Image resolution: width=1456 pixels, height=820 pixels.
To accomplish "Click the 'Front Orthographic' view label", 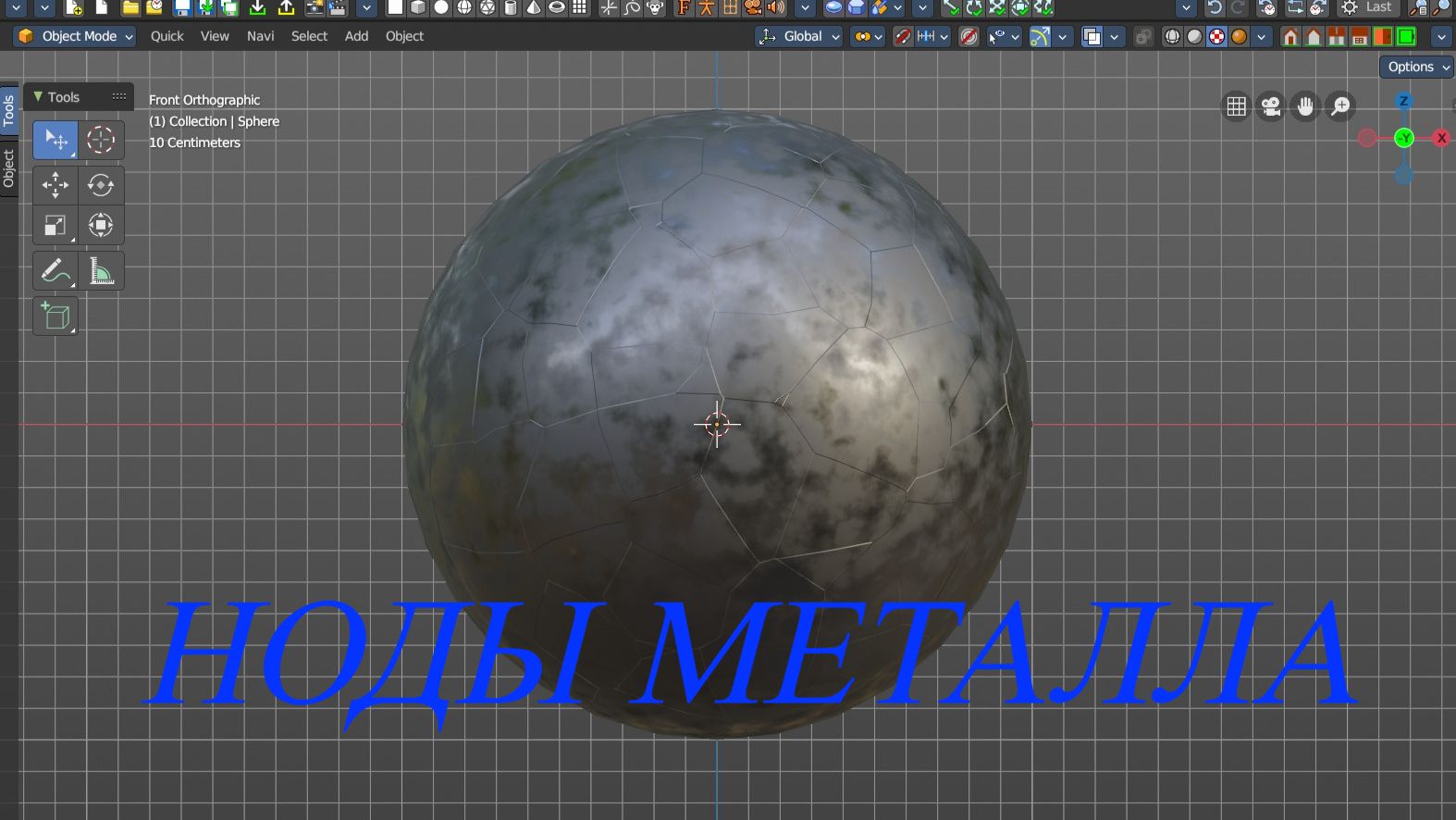I will coord(204,100).
